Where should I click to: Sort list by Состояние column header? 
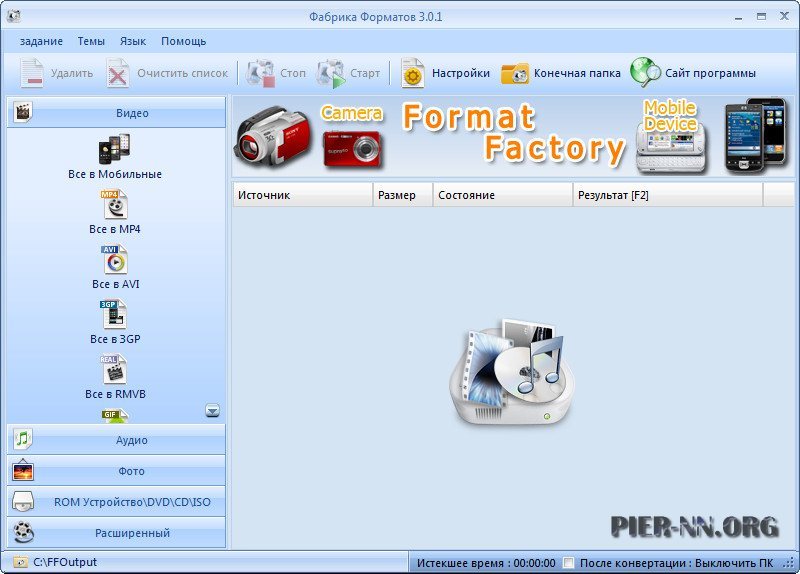tap(503, 195)
